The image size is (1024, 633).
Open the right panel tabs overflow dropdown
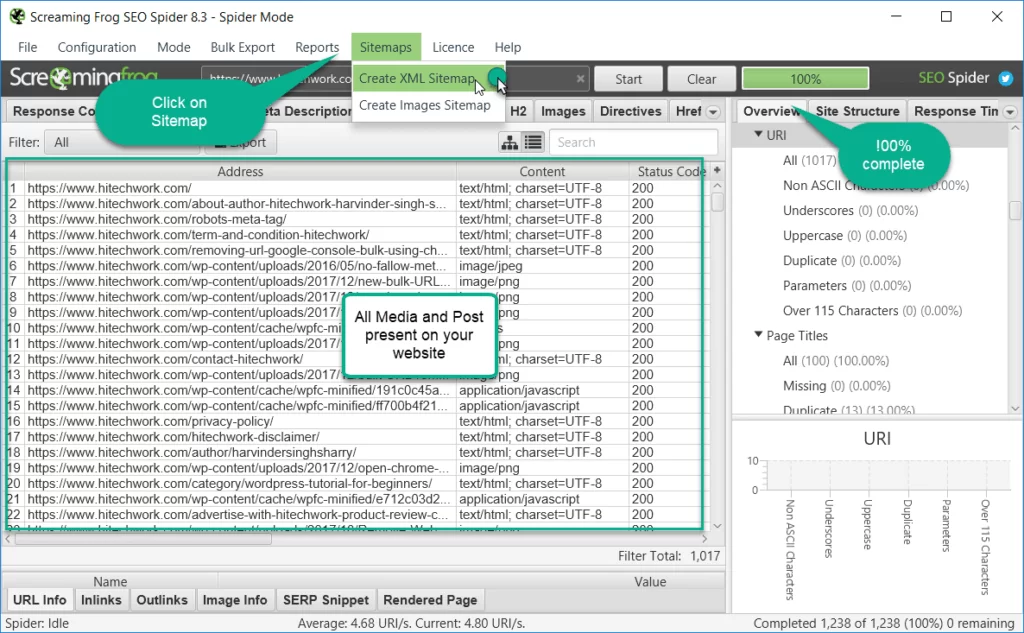click(x=1010, y=112)
